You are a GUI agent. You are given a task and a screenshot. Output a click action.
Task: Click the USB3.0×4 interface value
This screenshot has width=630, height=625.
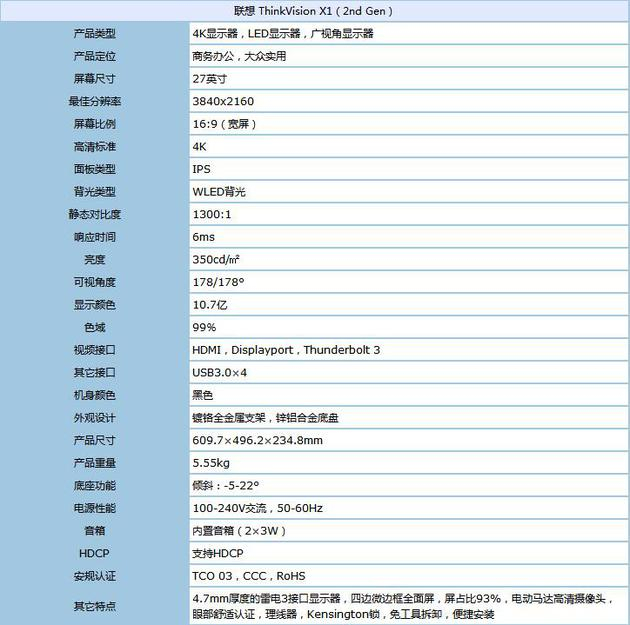pos(219,372)
